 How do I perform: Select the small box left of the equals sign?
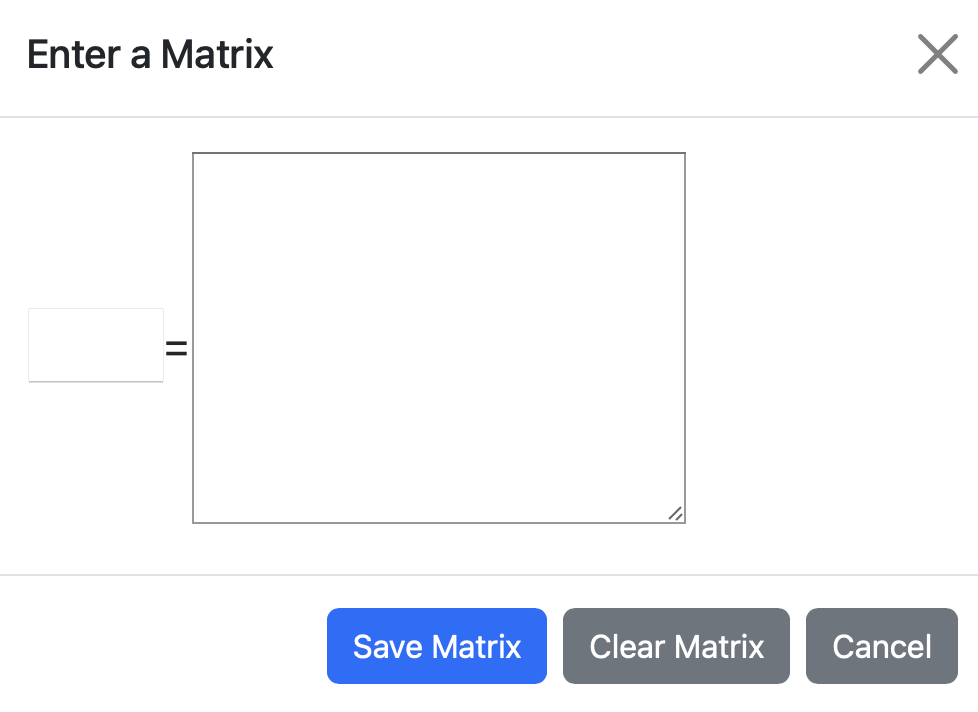click(96, 345)
